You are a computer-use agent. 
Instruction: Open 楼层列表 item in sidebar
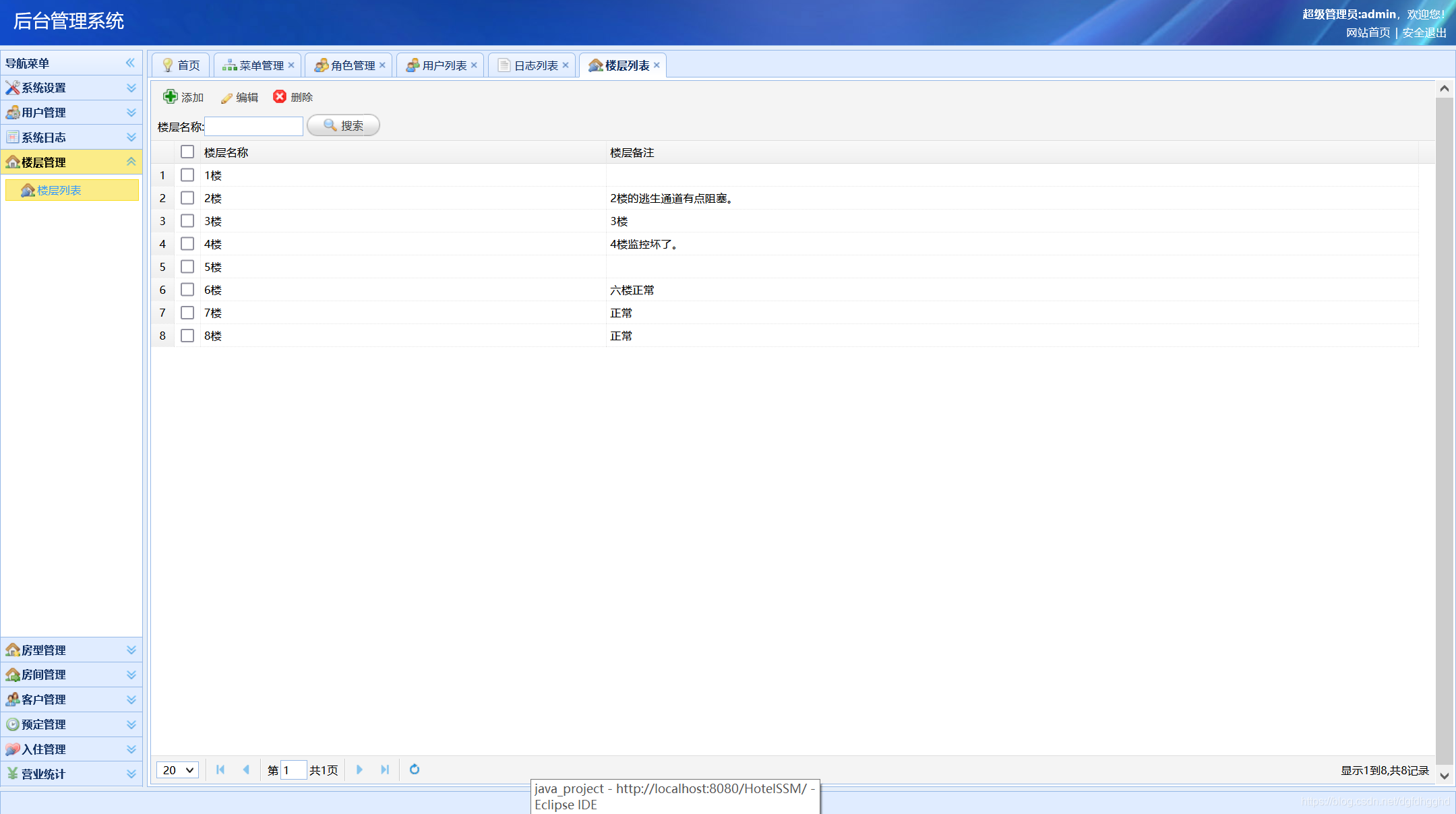pyautogui.click(x=72, y=190)
